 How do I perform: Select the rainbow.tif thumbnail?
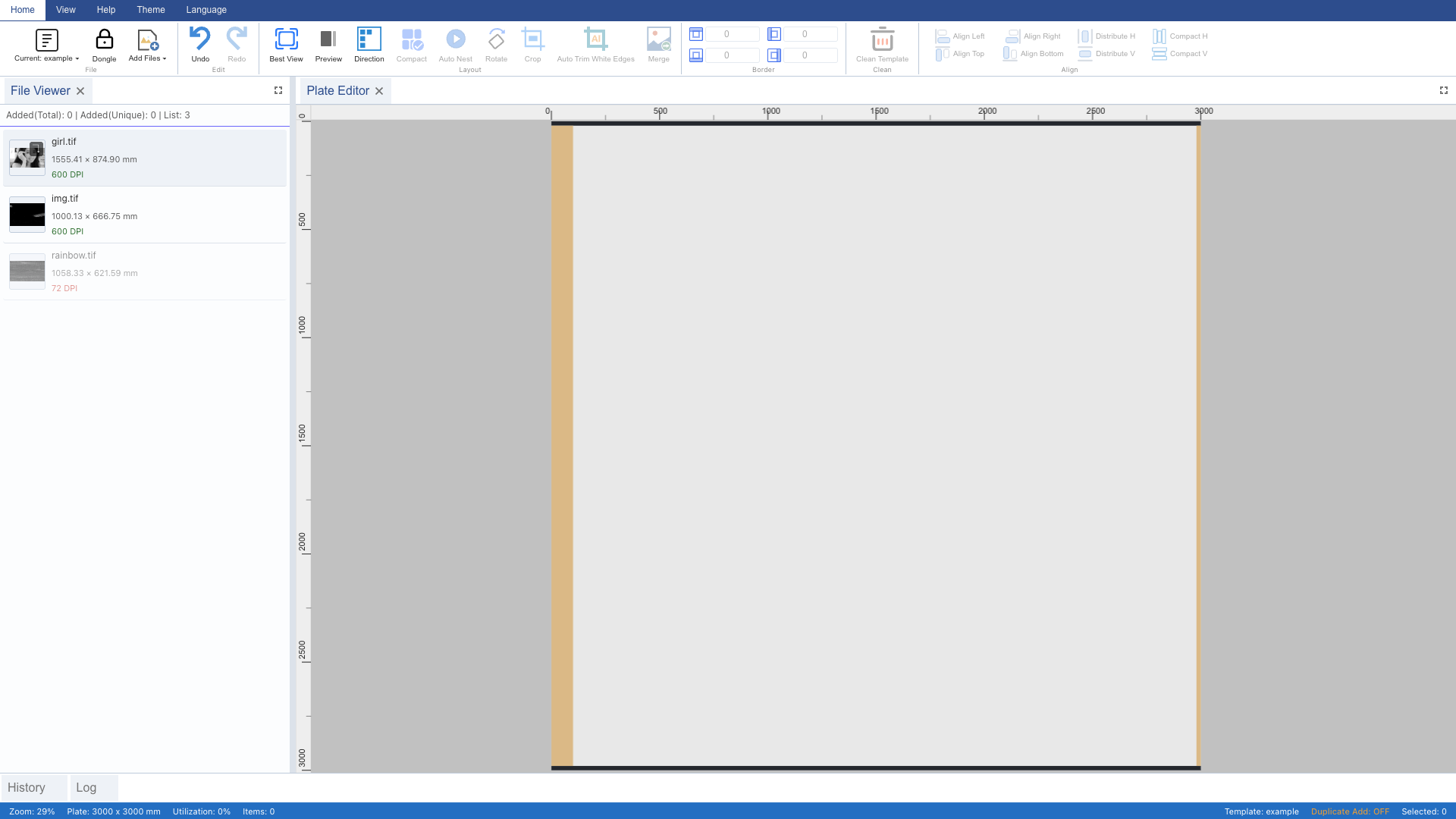coord(27,271)
